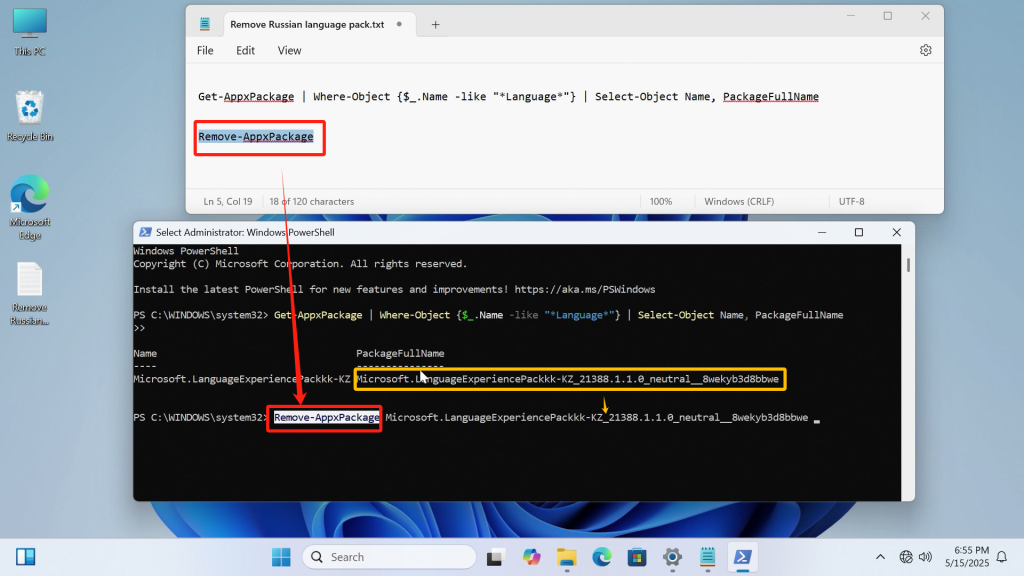Open the Notepad settings gear

(925, 50)
